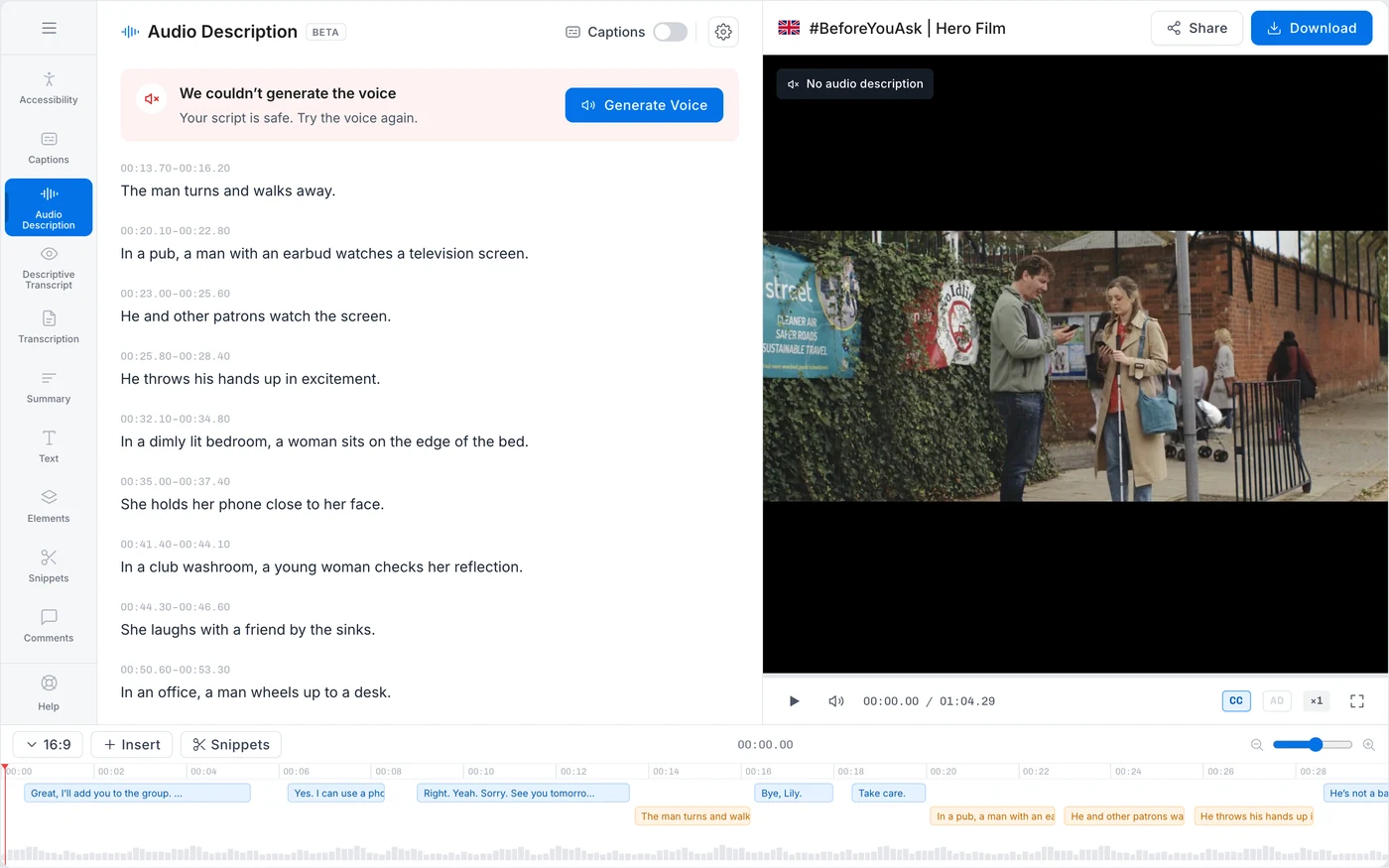Select timeline clip 'He and other patrons wa'

(x=1124, y=816)
